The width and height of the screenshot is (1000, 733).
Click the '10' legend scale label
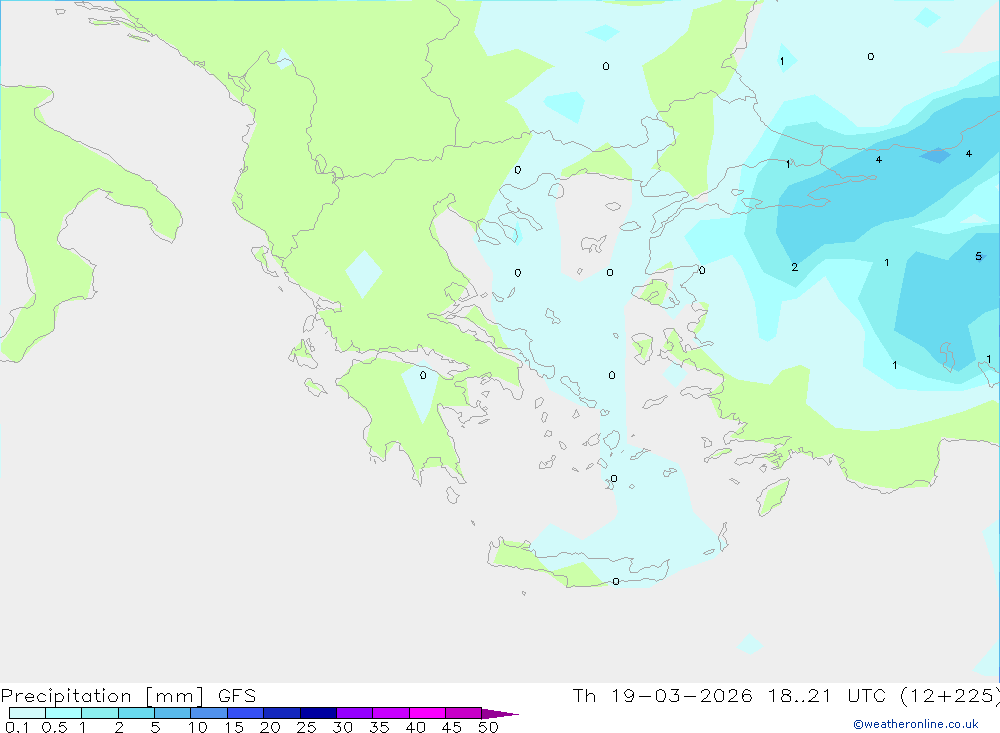(198, 727)
